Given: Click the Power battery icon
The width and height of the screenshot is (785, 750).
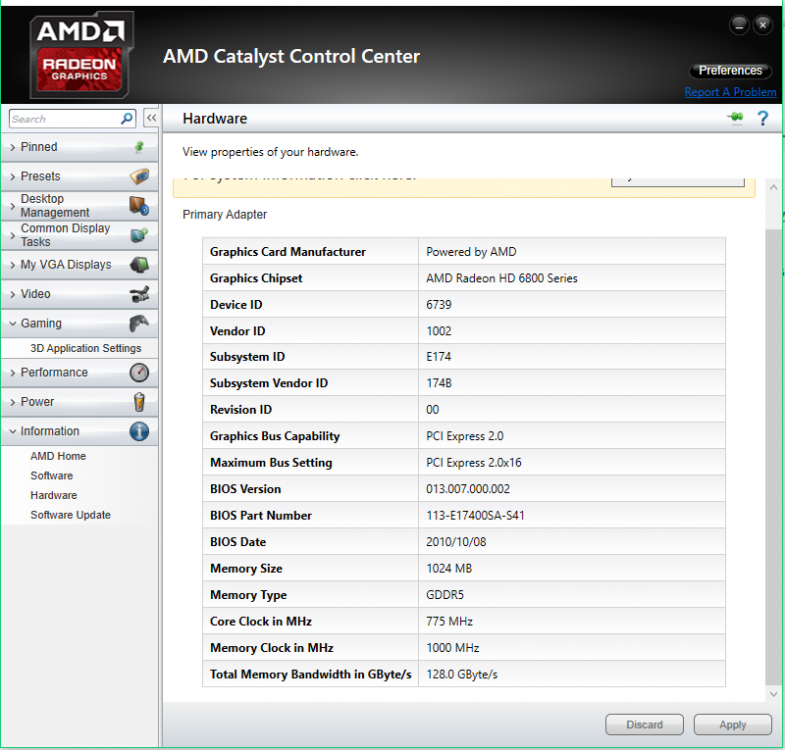Looking at the screenshot, I should (x=139, y=402).
